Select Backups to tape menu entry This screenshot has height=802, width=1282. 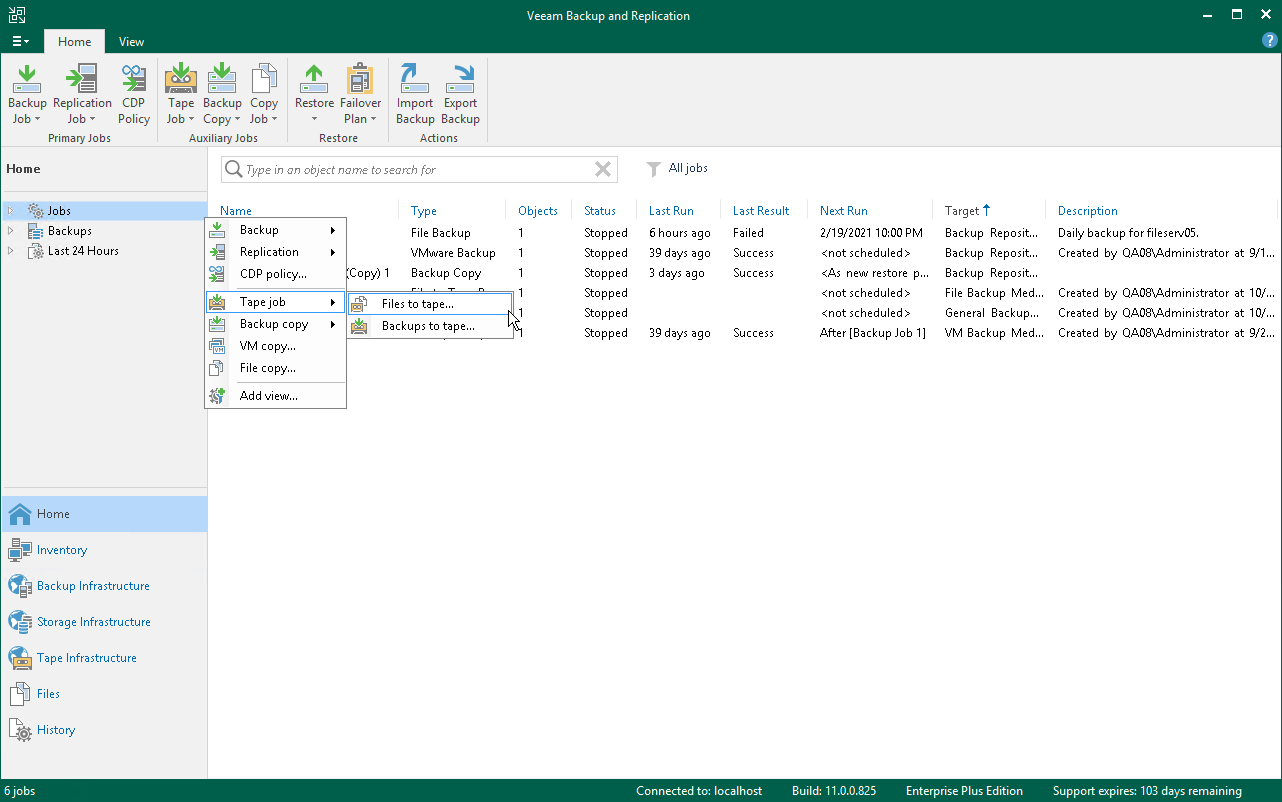pyautogui.click(x=428, y=326)
